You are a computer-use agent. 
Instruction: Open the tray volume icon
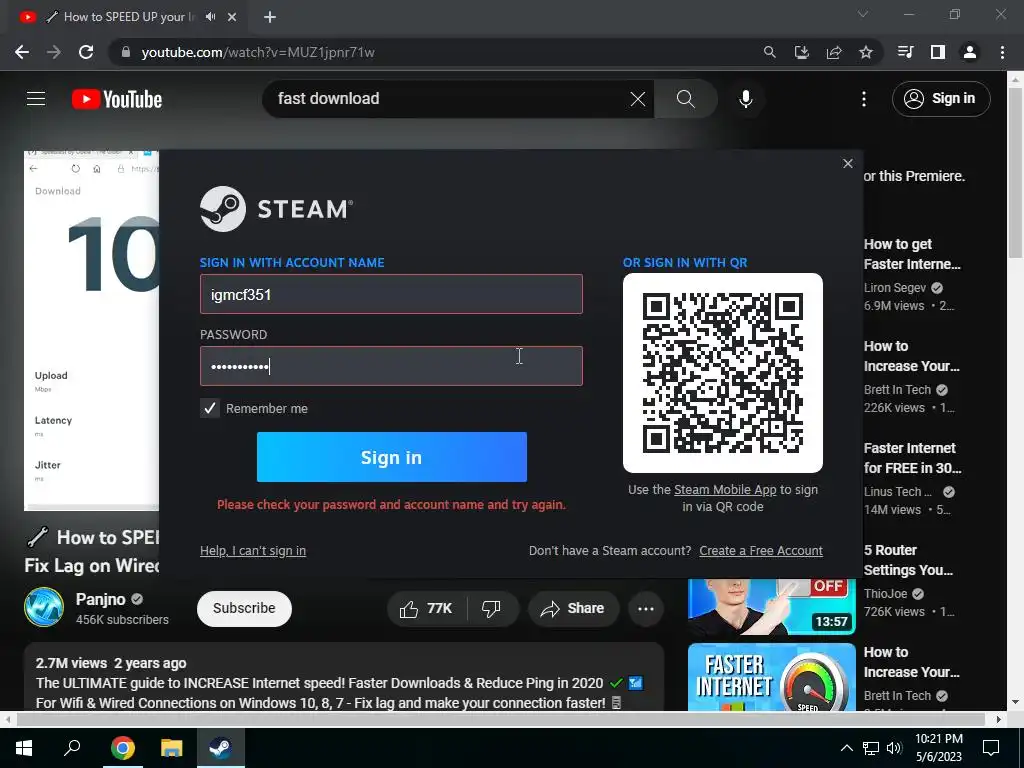click(x=895, y=748)
